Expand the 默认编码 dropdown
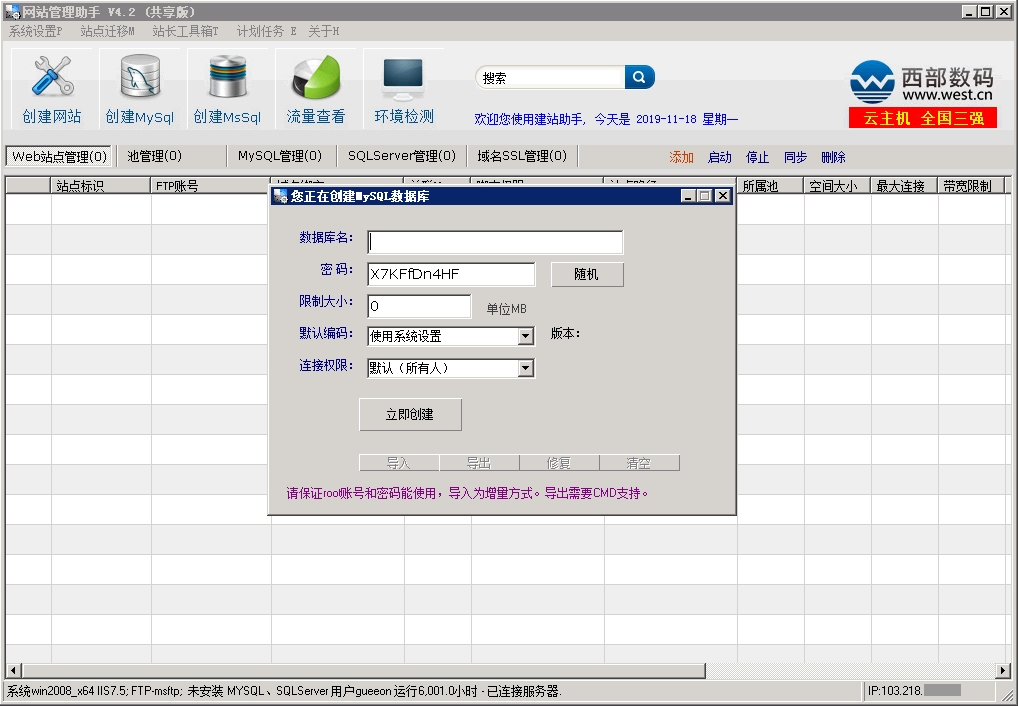1018x706 pixels. point(526,337)
